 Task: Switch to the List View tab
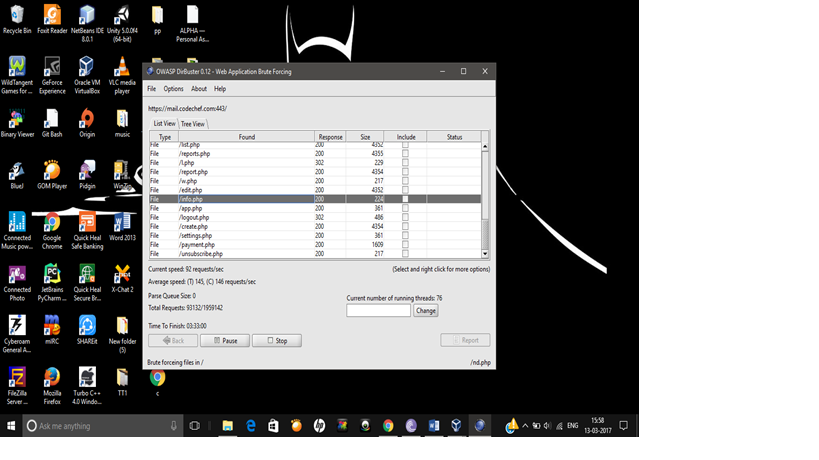(x=164, y=123)
